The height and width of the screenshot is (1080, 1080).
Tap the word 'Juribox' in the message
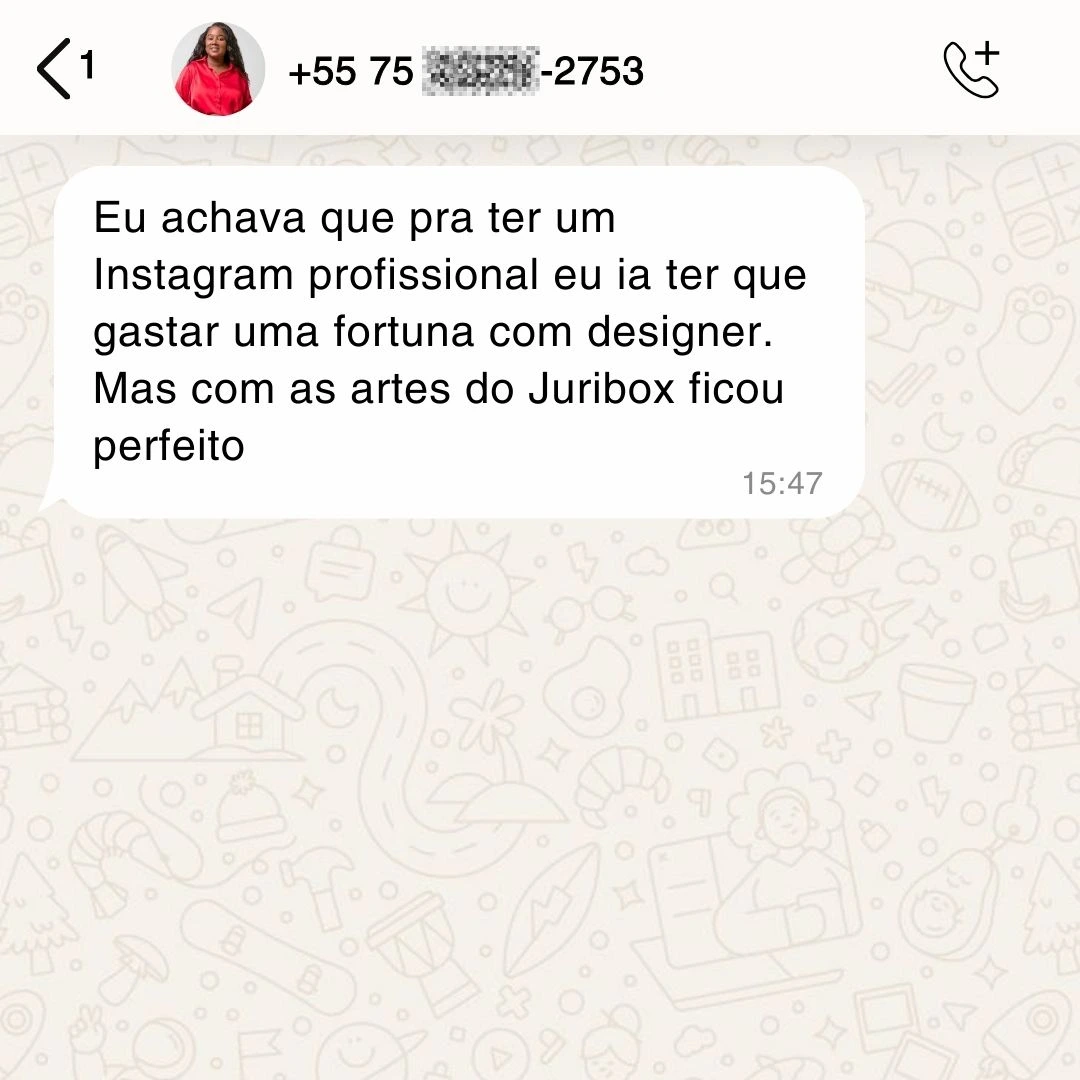point(601,389)
